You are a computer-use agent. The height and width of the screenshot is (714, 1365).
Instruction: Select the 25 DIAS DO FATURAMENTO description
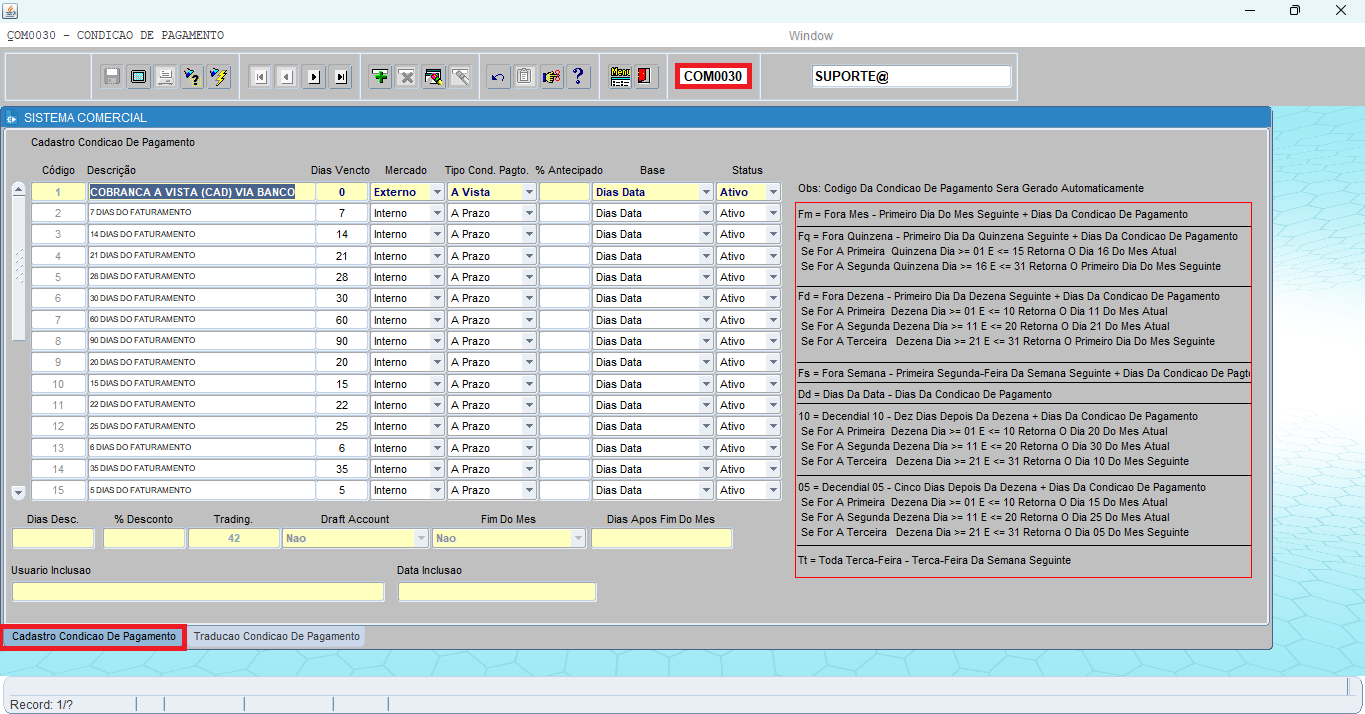pos(201,426)
